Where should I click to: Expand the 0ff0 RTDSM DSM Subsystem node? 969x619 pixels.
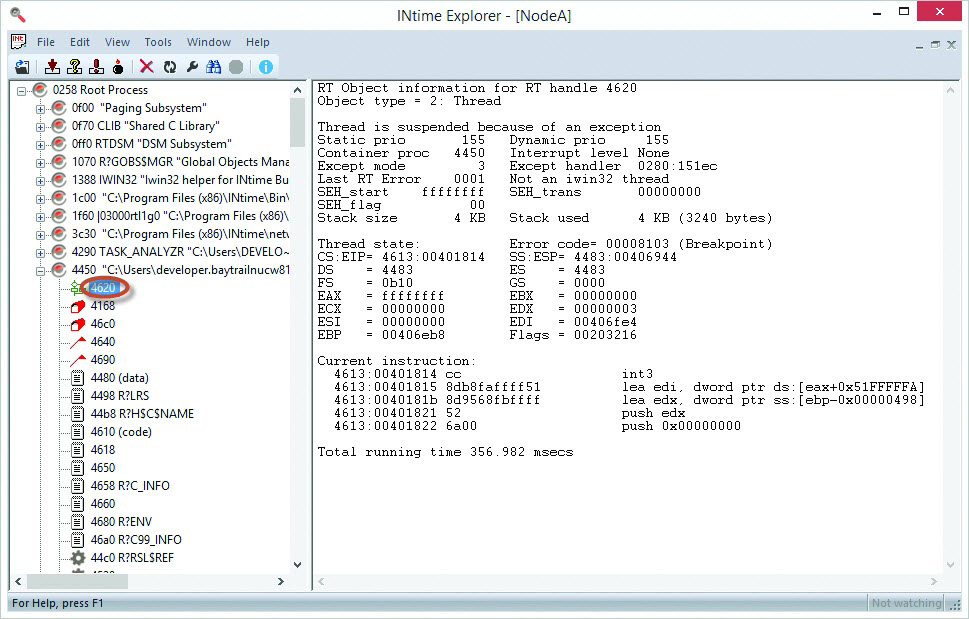pos(40,145)
